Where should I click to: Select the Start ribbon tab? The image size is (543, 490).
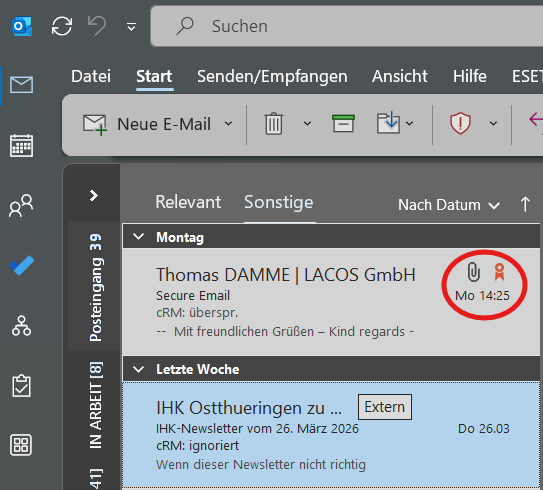point(154,76)
